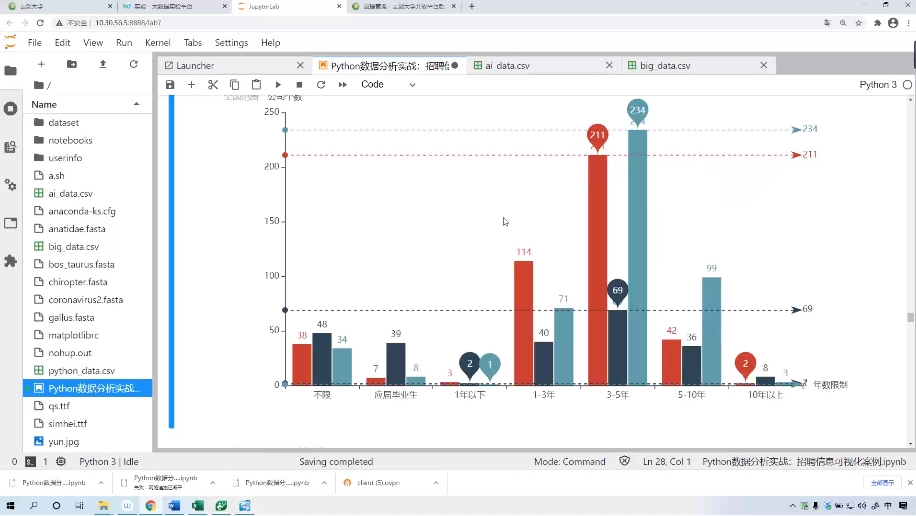Interrupt the kernel with stop button
This screenshot has height=516, width=916.
point(299,85)
